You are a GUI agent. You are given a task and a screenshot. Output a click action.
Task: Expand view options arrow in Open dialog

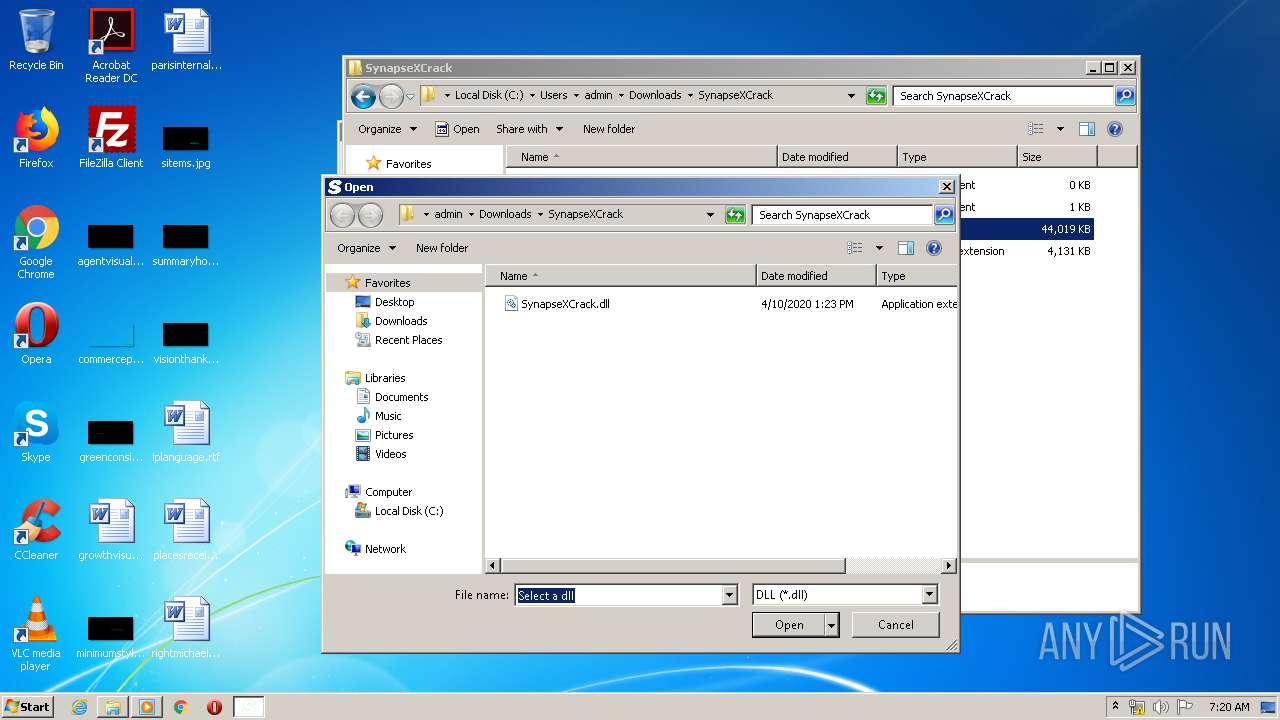tap(879, 248)
